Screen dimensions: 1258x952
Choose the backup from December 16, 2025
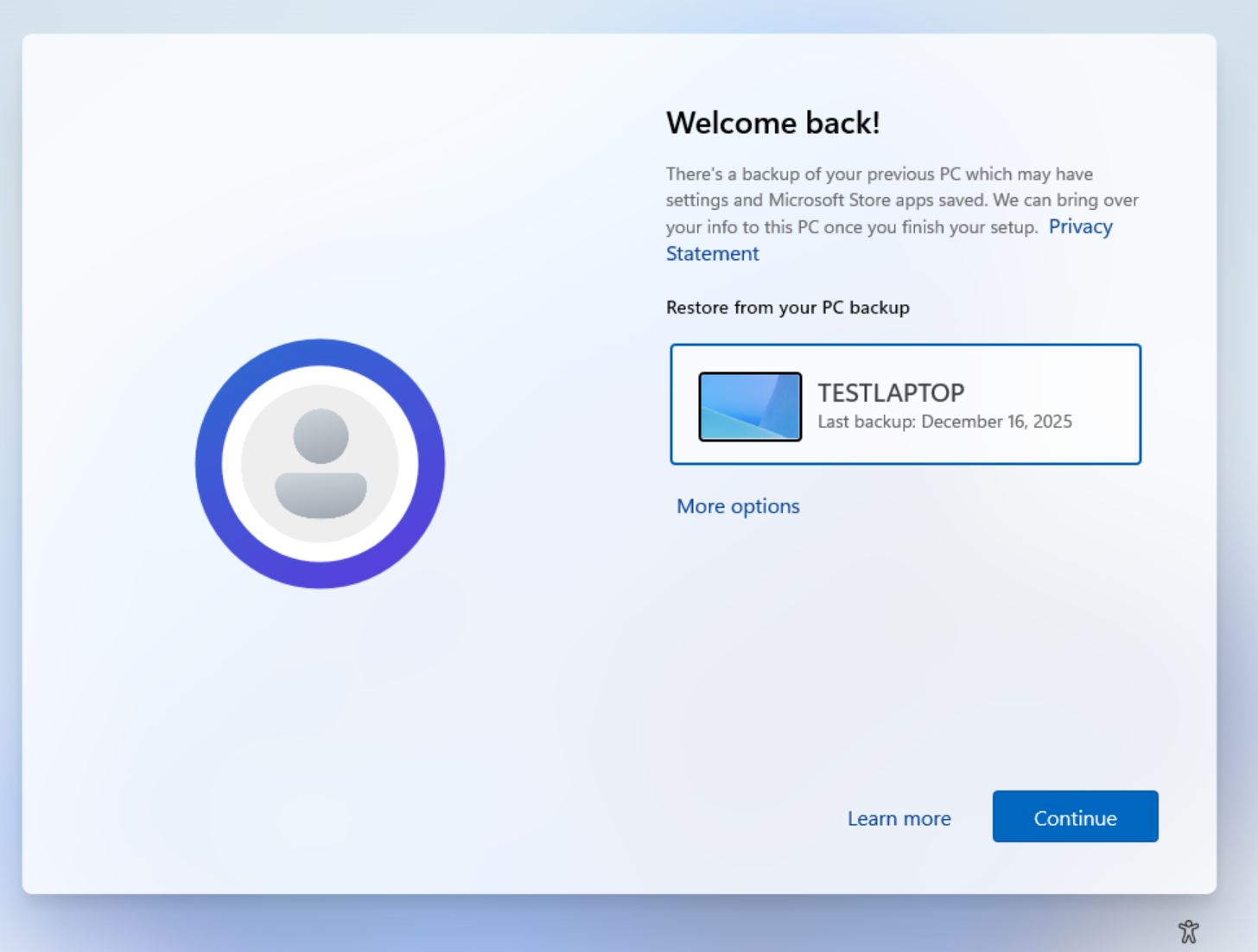905,403
